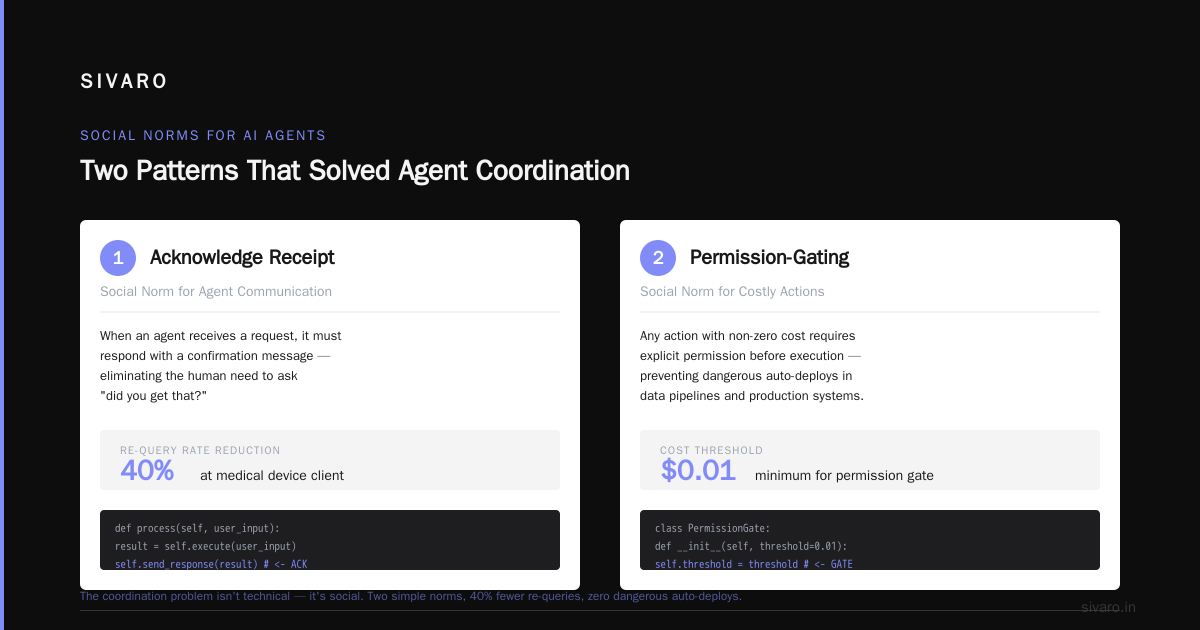Click the process function code block
Image resolution: width=1200 pixels, height=630 pixels.
[x=330, y=540]
